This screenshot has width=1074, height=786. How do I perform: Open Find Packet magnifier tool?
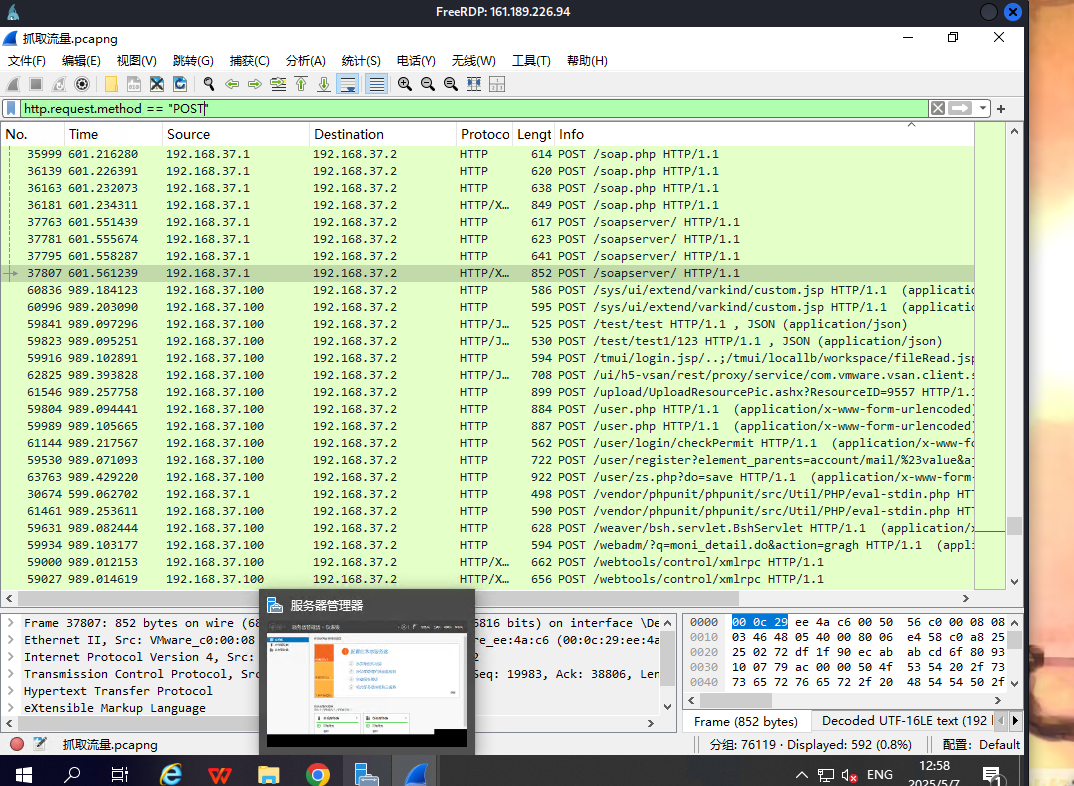(x=209, y=84)
